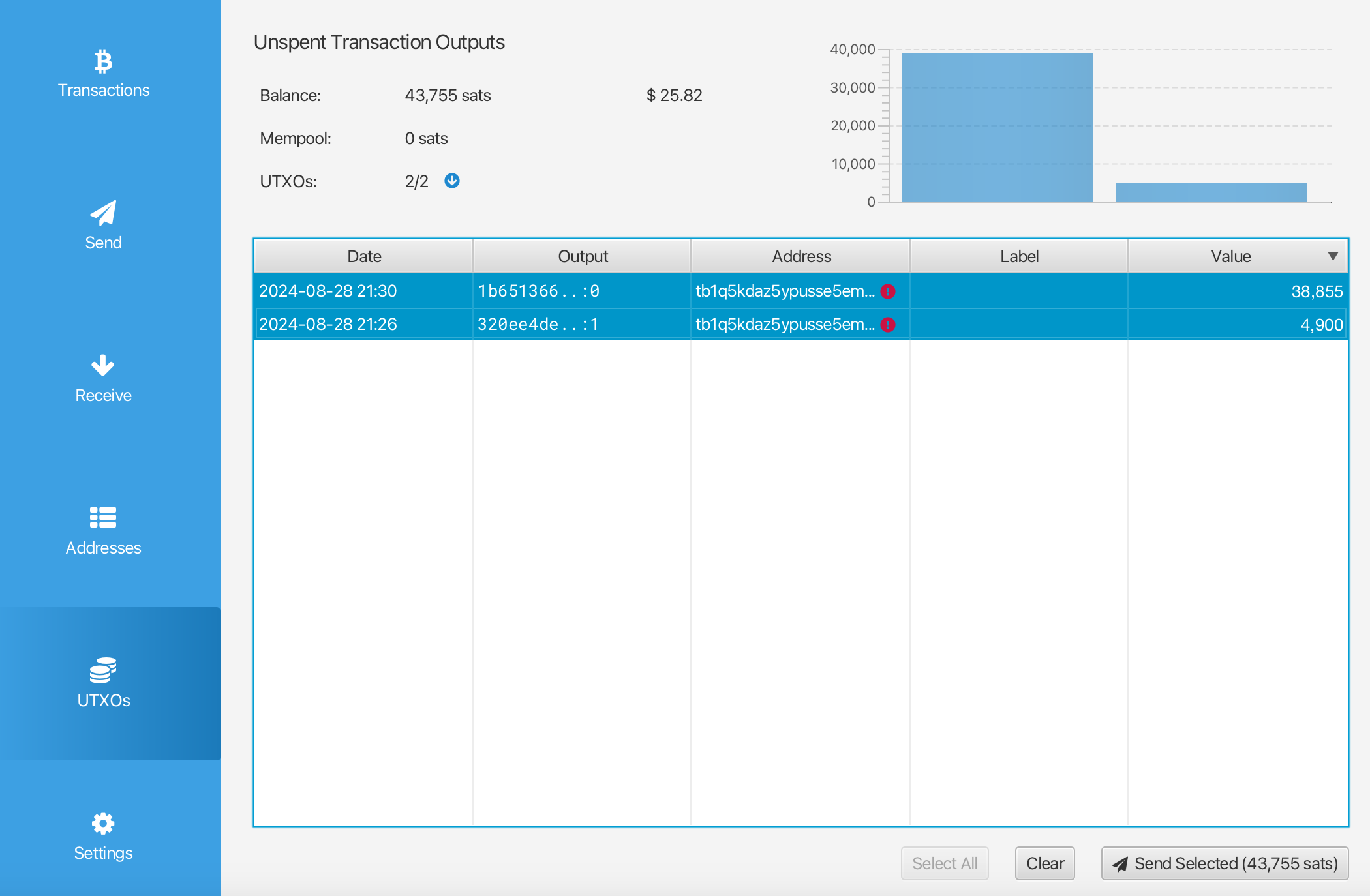The height and width of the screenshot is (896, 1370).
Task: Click the tall 38,855 sats chart bar
Action: click(996, 128)
